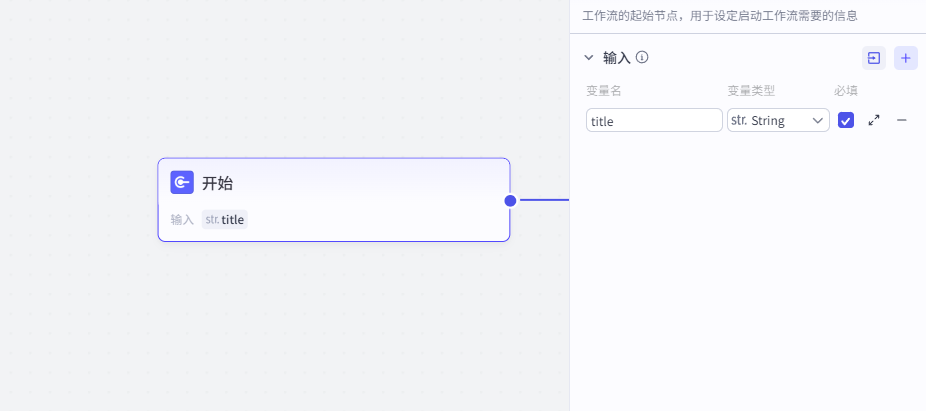Viewport: 926px width, 411px height.
Task: Click the 变量名 column header
Action: point(604,91)
